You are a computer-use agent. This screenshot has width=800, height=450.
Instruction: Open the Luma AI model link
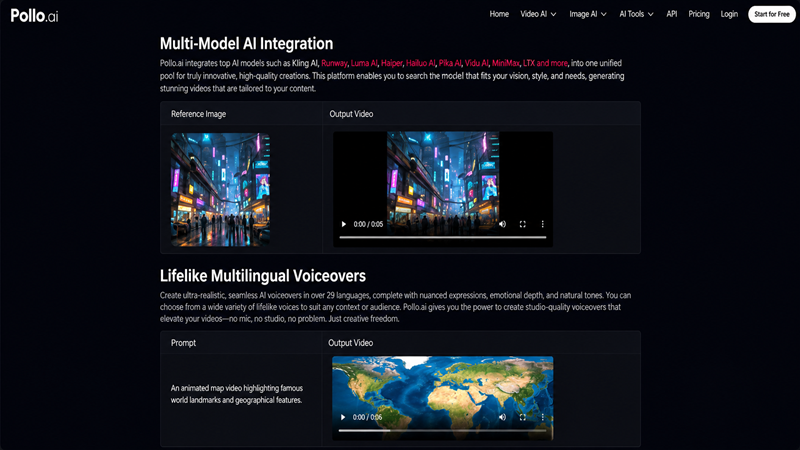(x=364, y=63)
